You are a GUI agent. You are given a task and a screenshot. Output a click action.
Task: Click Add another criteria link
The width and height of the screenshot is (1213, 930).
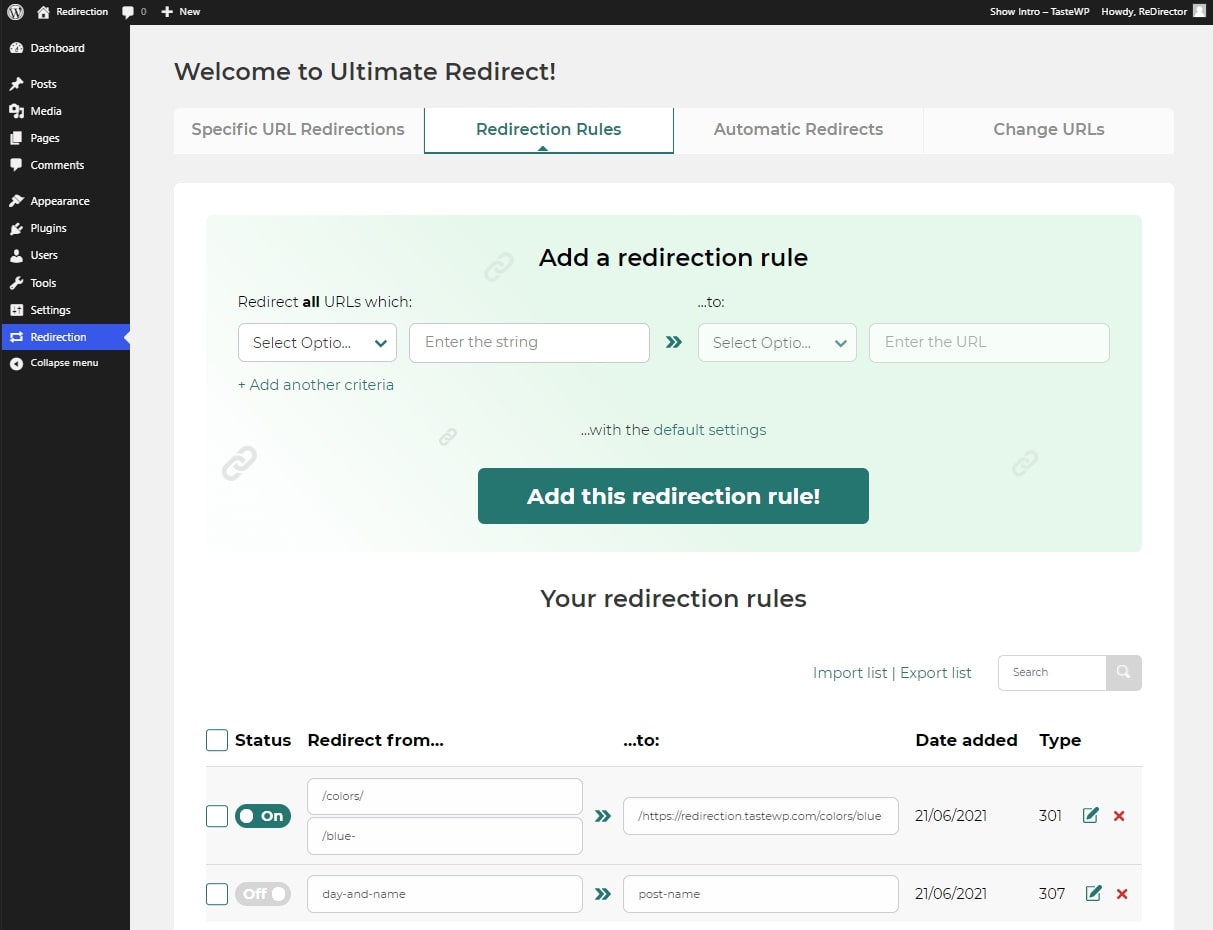[x=316, y=385]
